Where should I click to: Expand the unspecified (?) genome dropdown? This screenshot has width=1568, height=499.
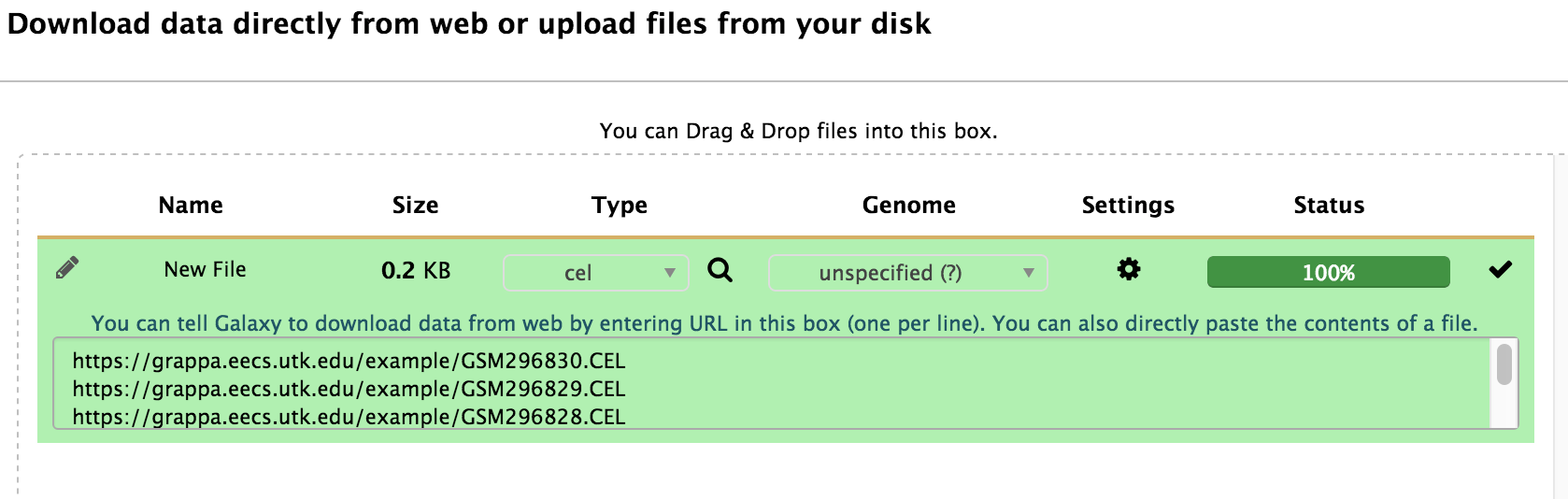[x=908, y=273]
